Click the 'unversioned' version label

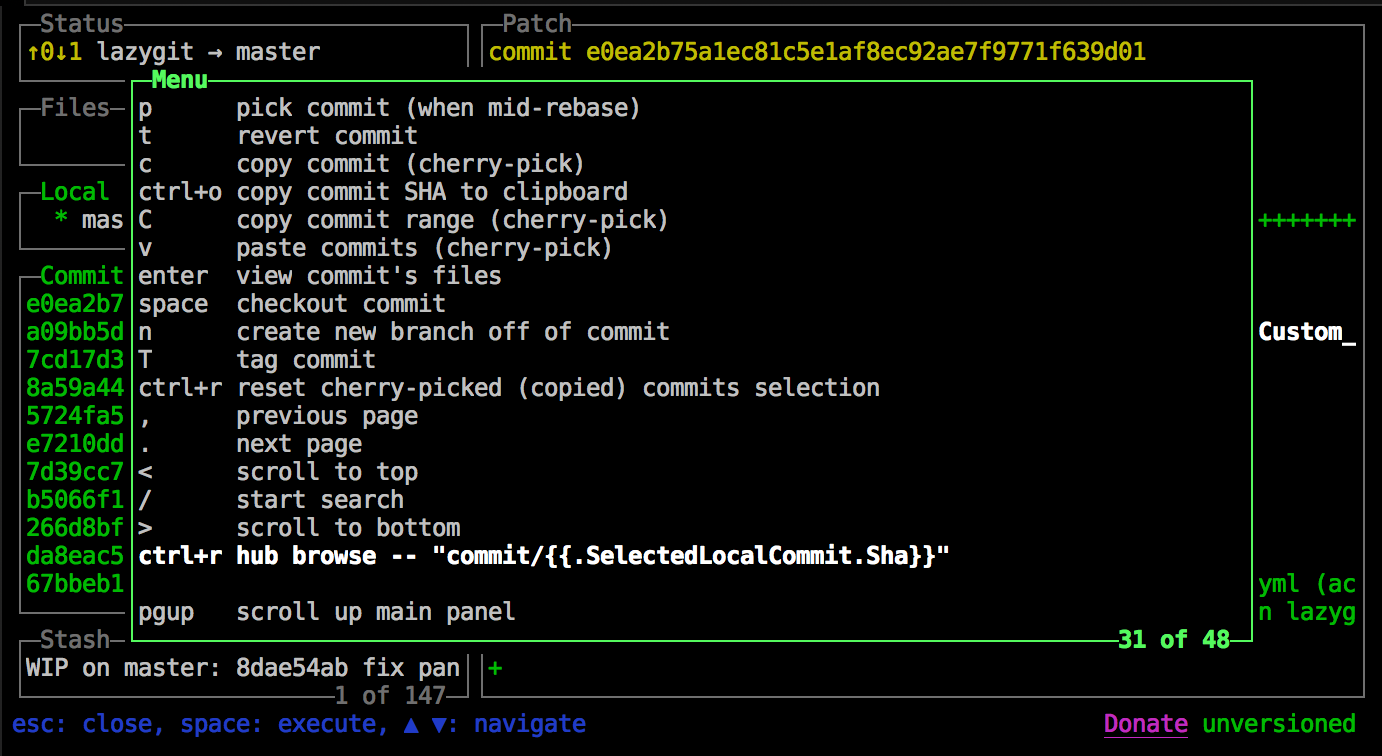[x=1279, y=723]
